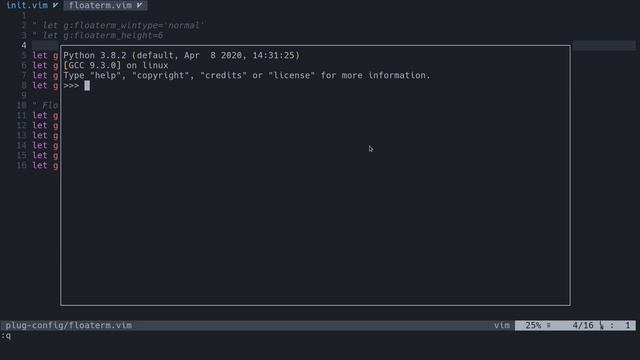Click the 'let' keyword on line 16

(40, 165)
